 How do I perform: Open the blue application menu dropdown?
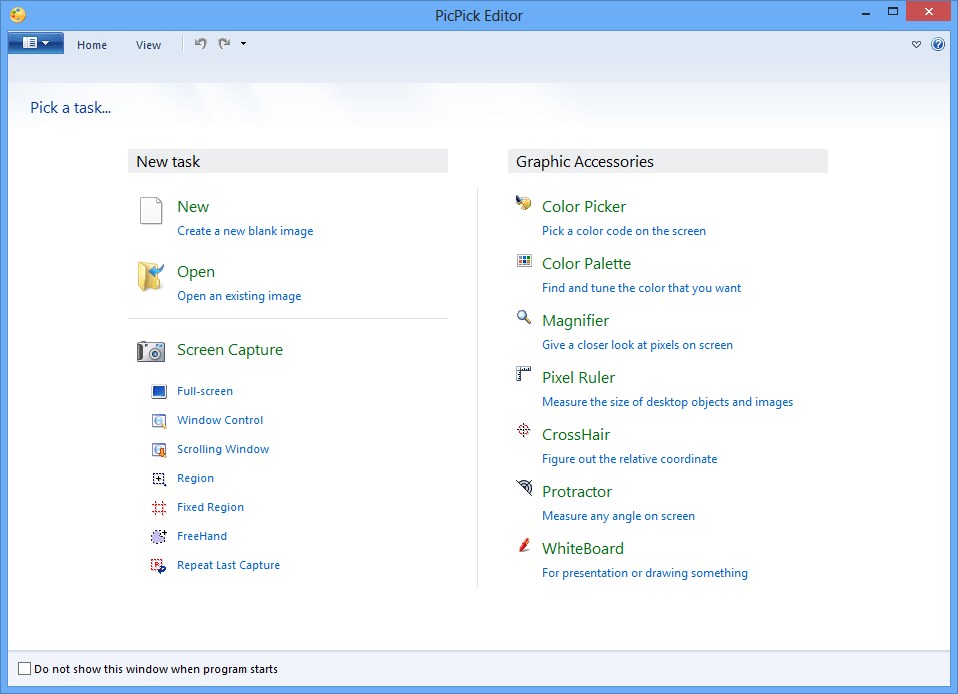35,43
